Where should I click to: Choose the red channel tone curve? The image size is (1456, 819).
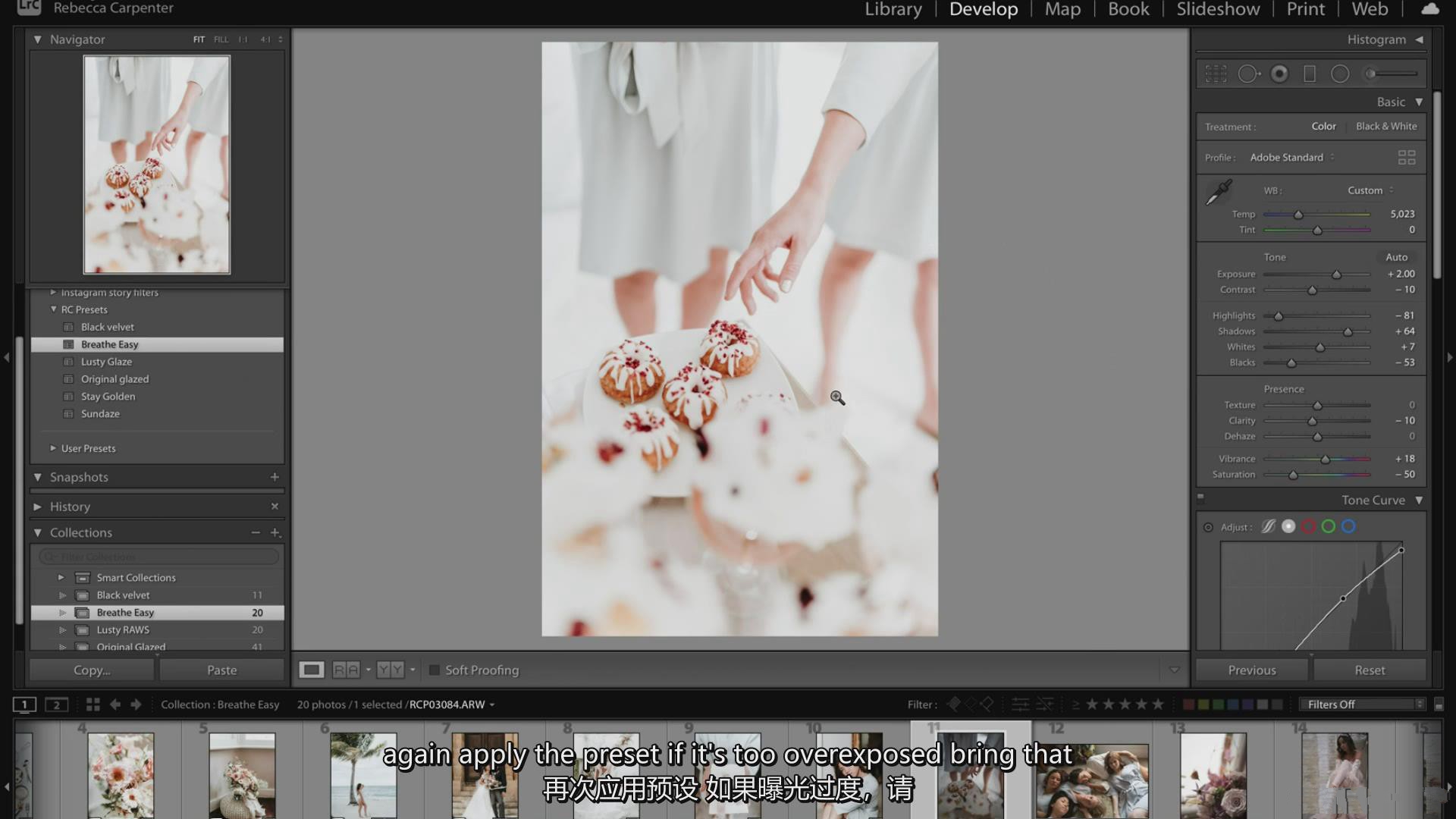1308,526
